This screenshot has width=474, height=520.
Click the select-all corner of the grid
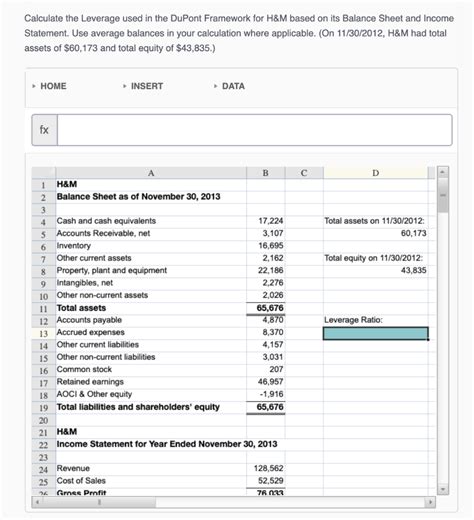44,173
